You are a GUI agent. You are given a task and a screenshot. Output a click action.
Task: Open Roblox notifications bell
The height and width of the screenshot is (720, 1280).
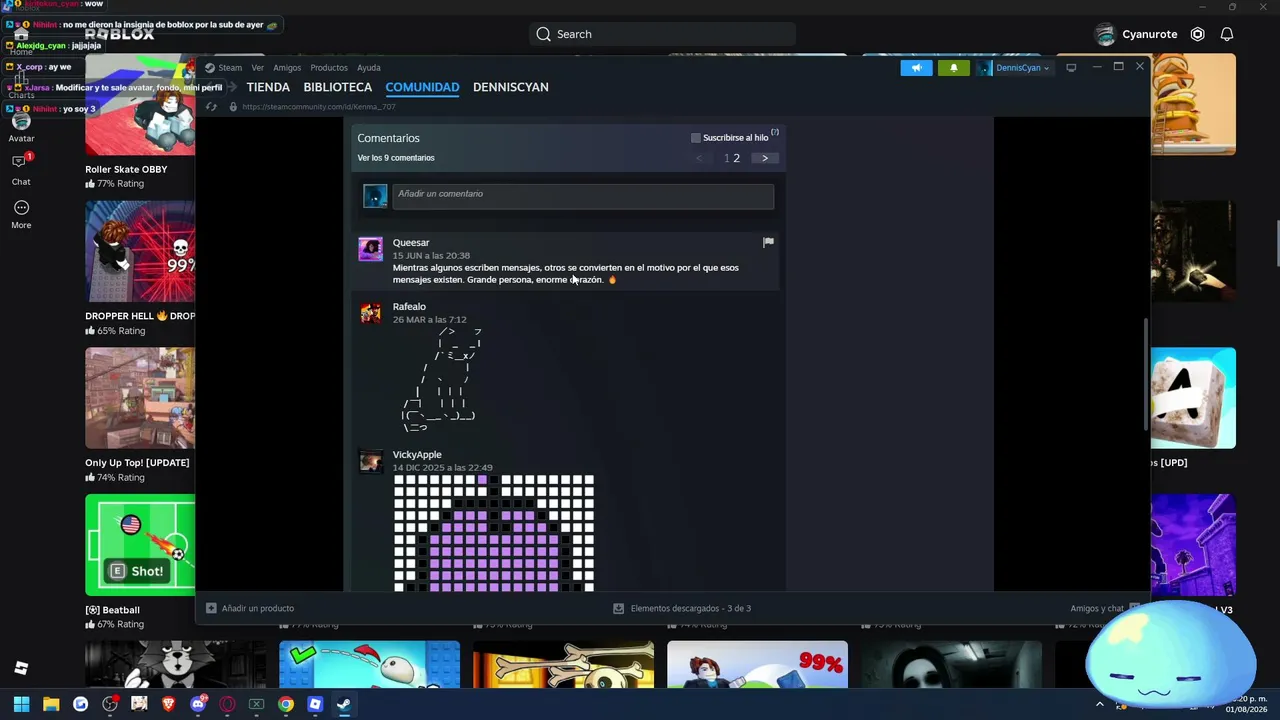(1227, 34)
